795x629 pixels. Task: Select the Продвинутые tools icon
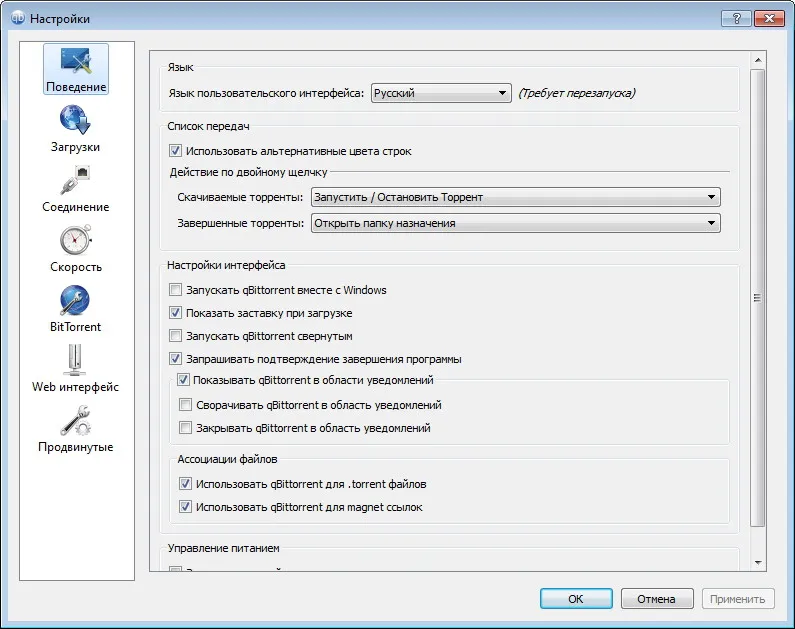click(75, 420)
